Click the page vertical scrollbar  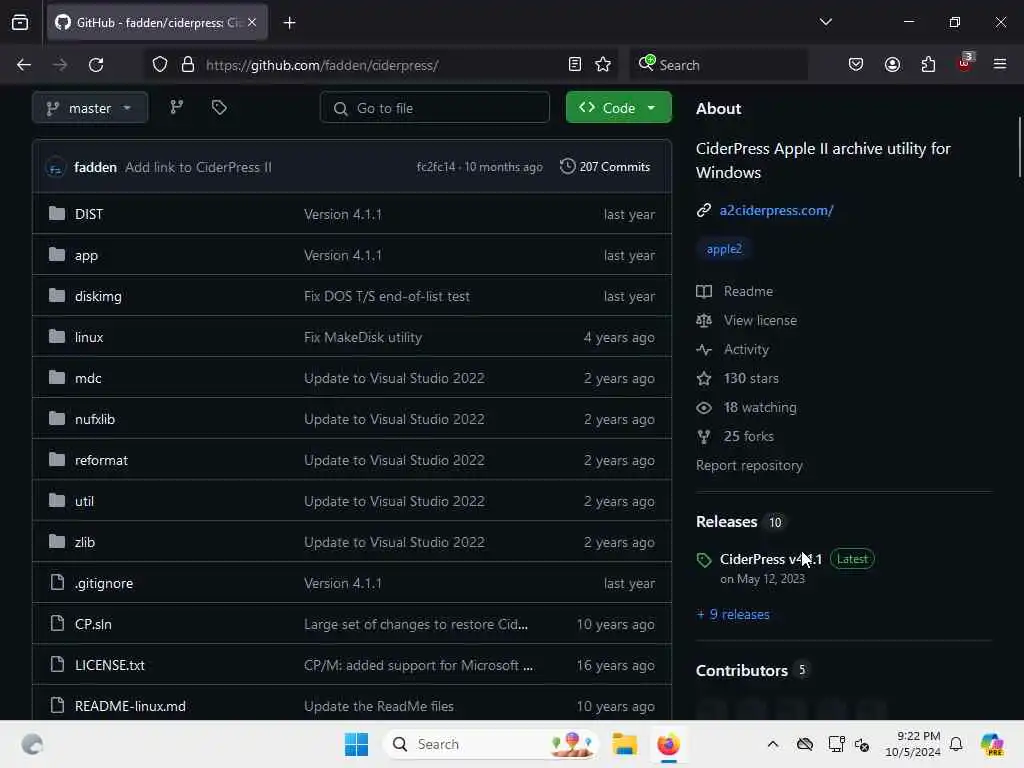1019,147
